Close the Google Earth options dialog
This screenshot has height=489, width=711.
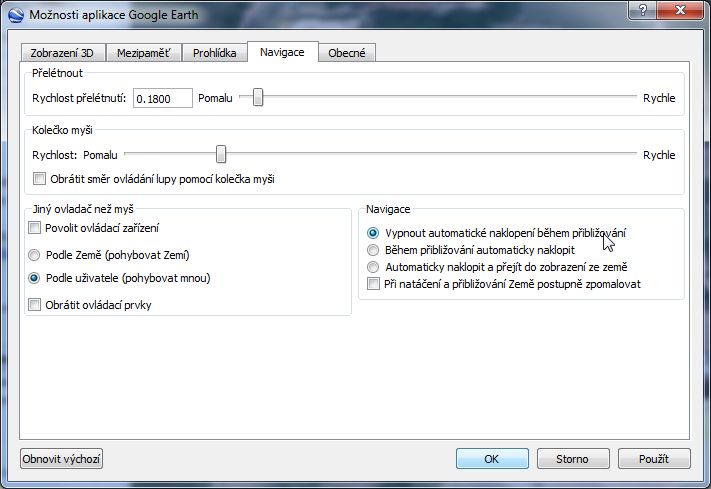click(680, 10)
